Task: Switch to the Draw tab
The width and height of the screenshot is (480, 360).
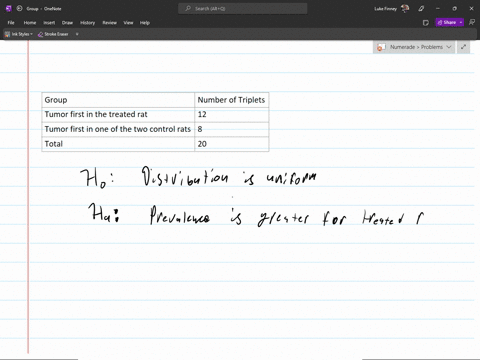Action: 67,23
